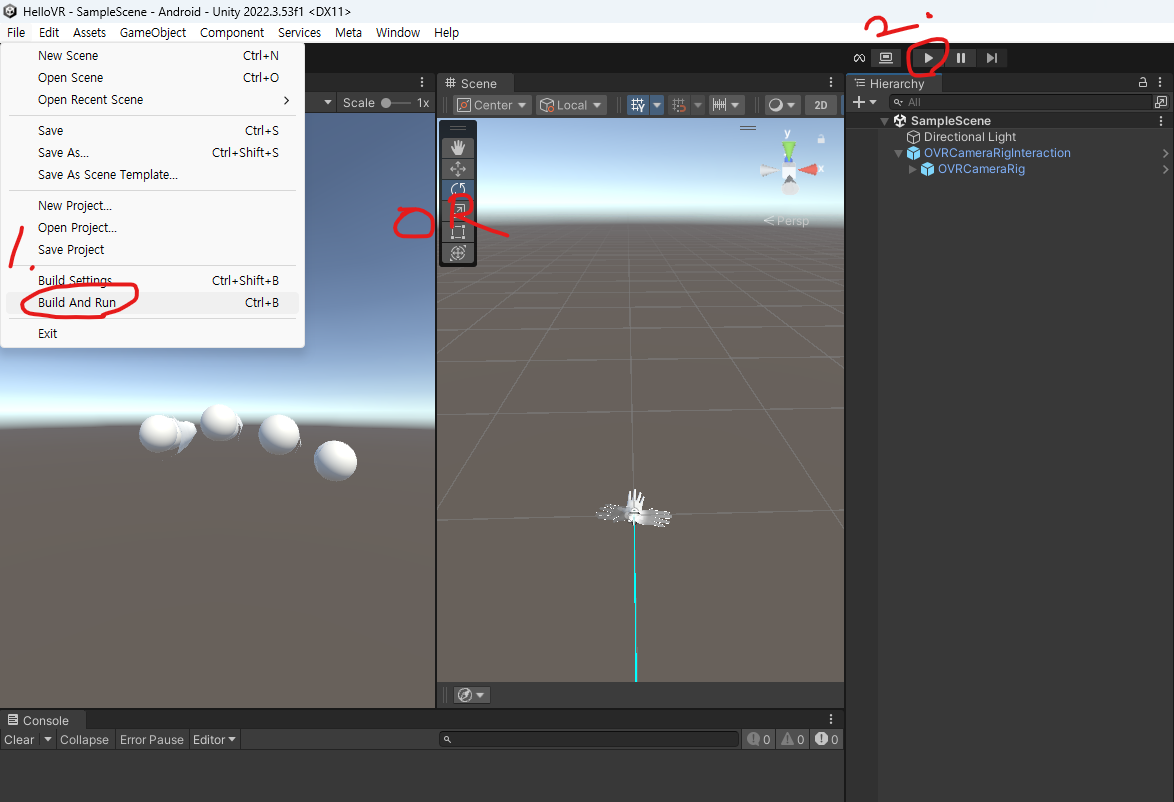Open the grid snapping dropdown arrow
Screen dimensions: 1174x802
(698, 105)
